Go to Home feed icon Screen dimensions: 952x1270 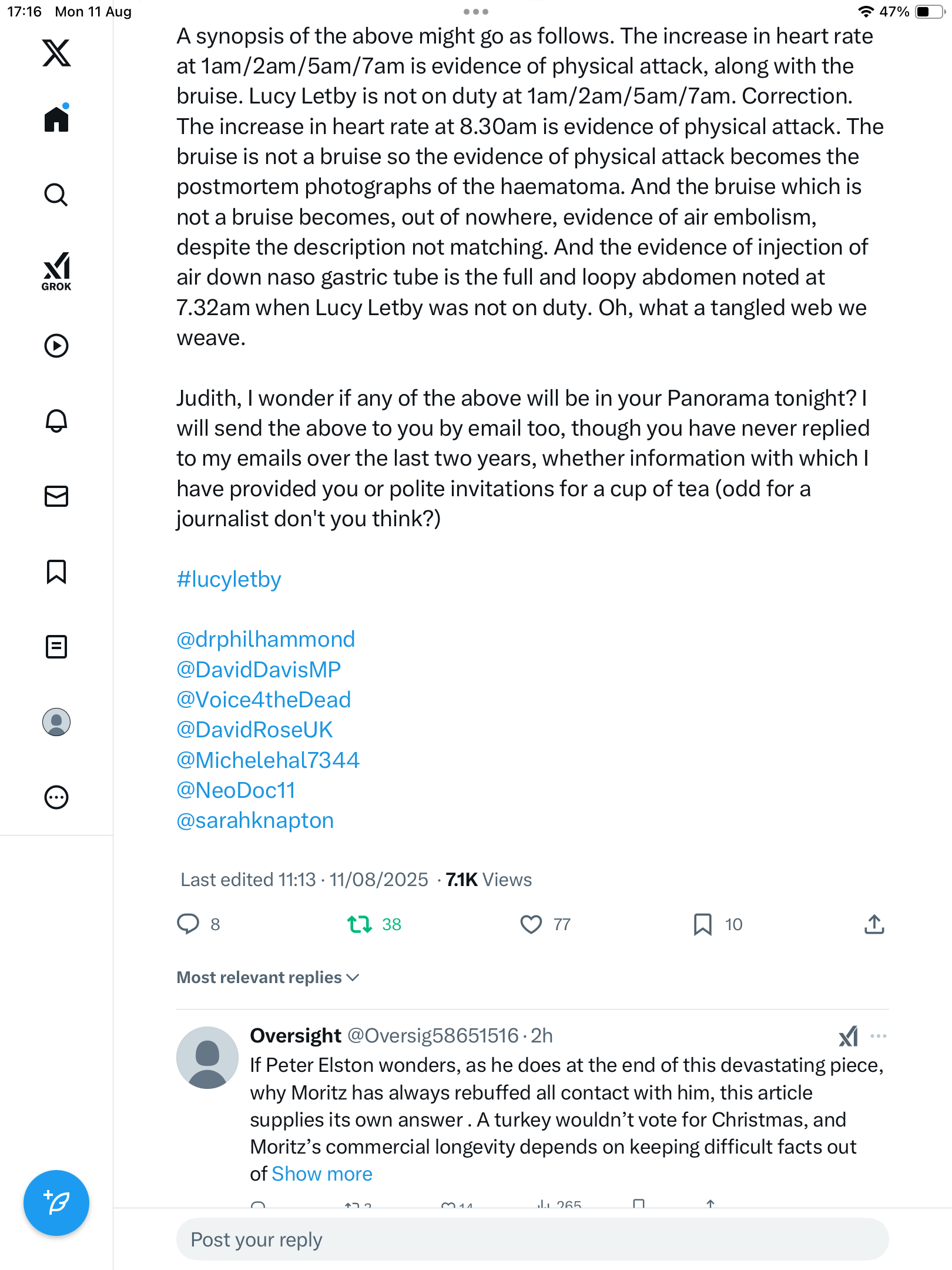[x=56, y=119]
